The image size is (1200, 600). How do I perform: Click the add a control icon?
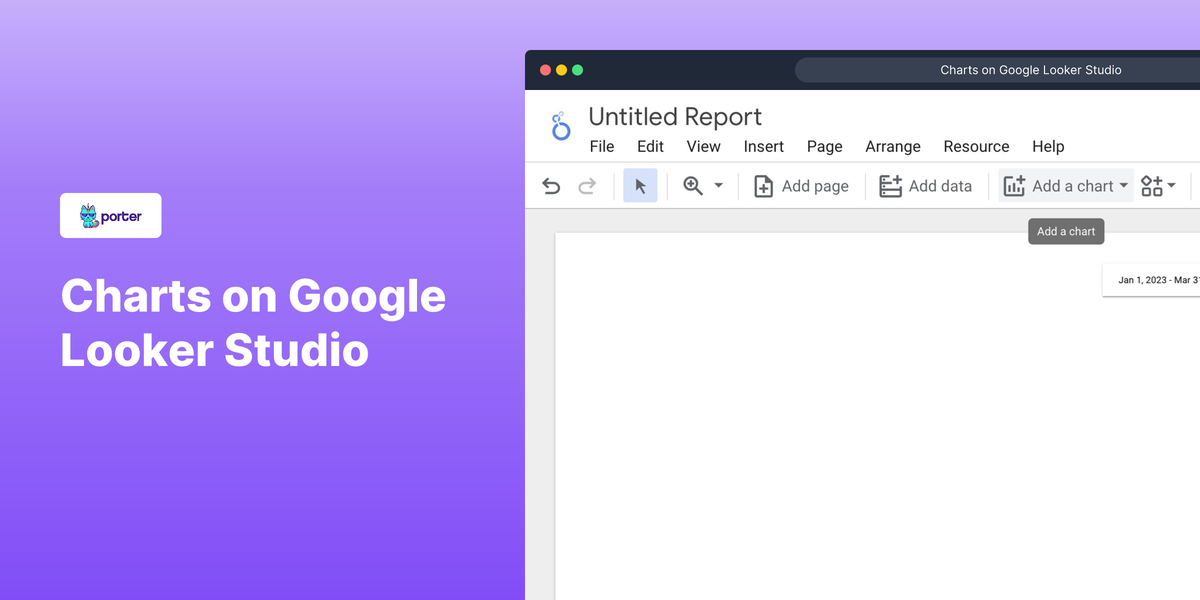1150,186
